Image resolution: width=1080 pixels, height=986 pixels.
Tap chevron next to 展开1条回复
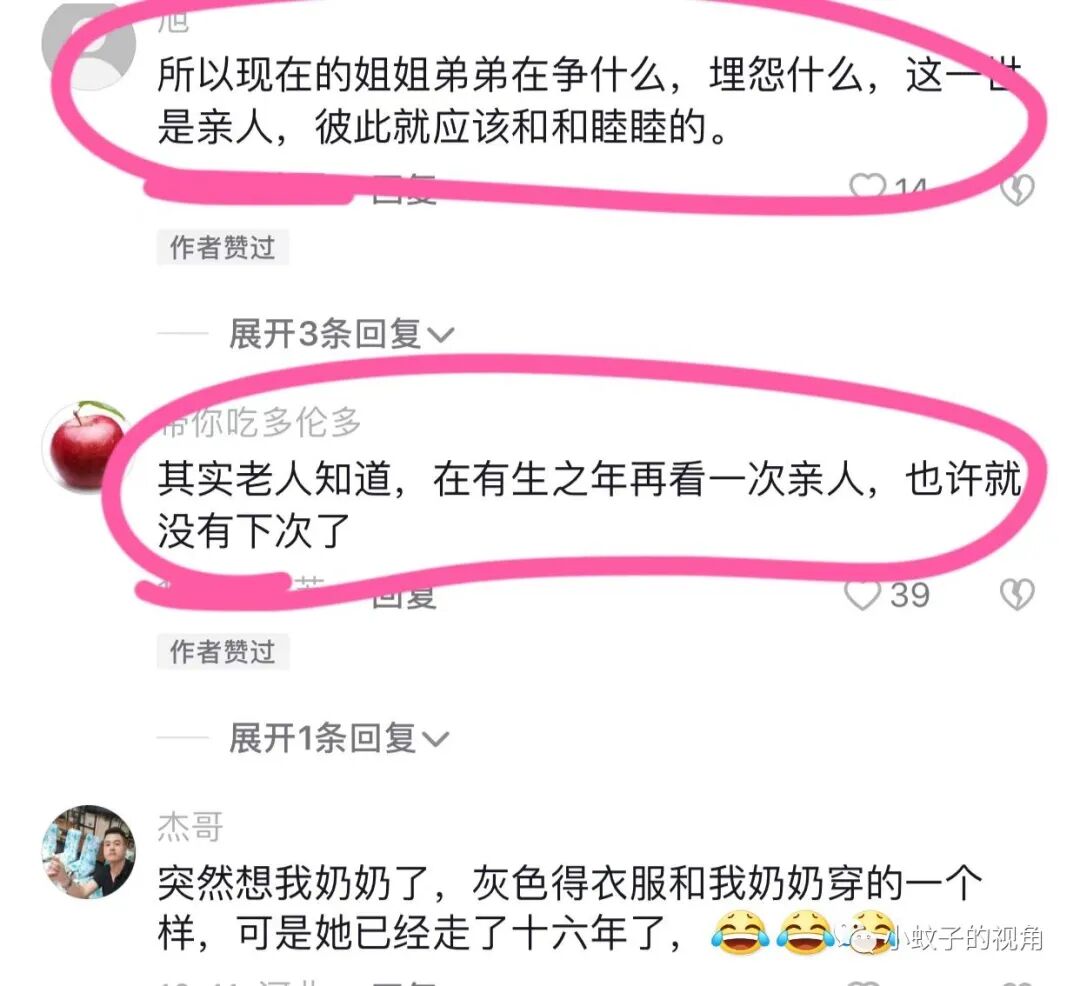(435, 740)
